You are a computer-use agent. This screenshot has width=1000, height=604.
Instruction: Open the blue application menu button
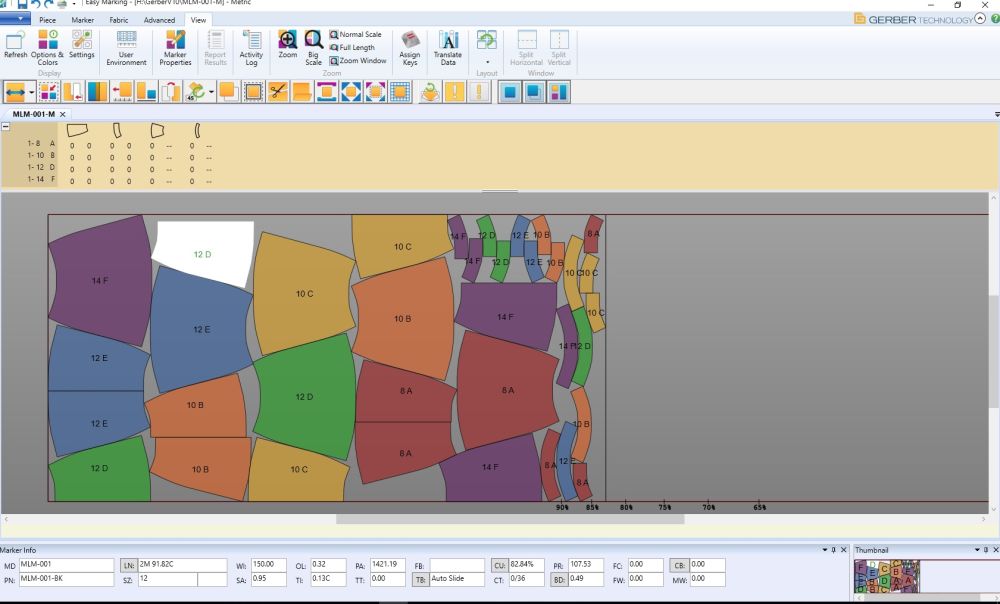pyautogui.click(x=15, y=19)
